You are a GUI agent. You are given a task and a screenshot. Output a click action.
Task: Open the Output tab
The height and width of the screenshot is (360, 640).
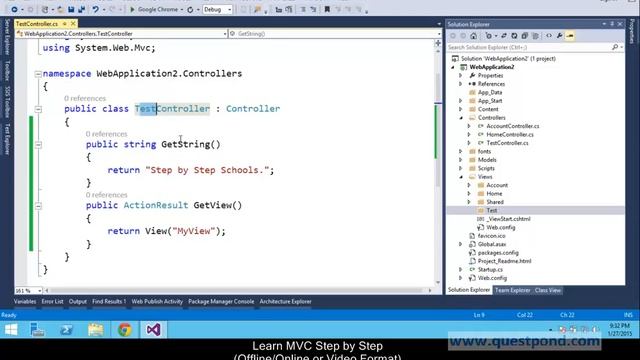point(78,302)
